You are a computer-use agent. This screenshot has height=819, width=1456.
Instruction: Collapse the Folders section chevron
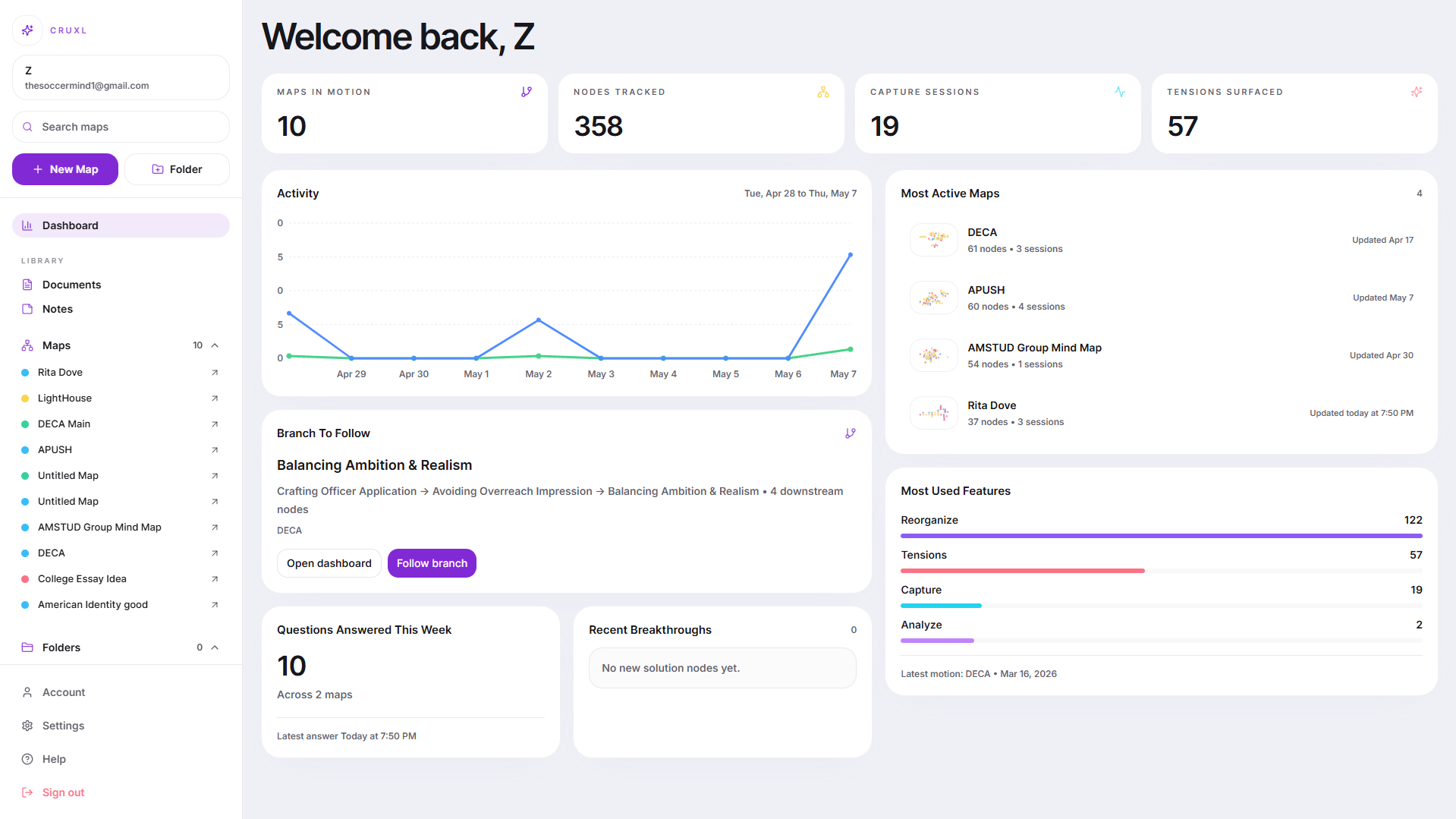point(215,647)
